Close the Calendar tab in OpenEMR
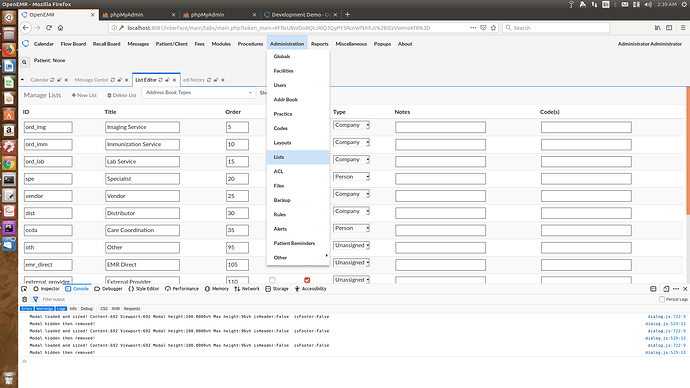This screenshot has width=690, height=388. pos(66,80)
